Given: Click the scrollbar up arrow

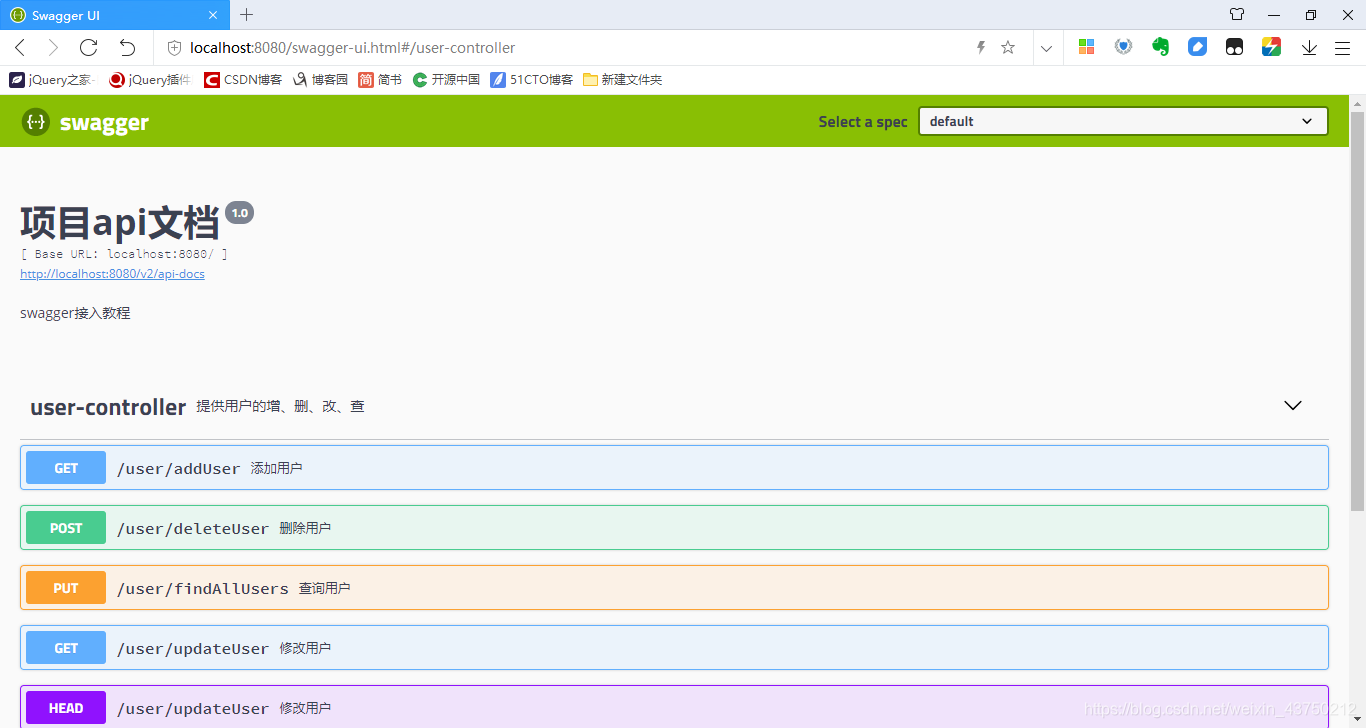Looking at the screenshot, I should [x=1357, y=103].
